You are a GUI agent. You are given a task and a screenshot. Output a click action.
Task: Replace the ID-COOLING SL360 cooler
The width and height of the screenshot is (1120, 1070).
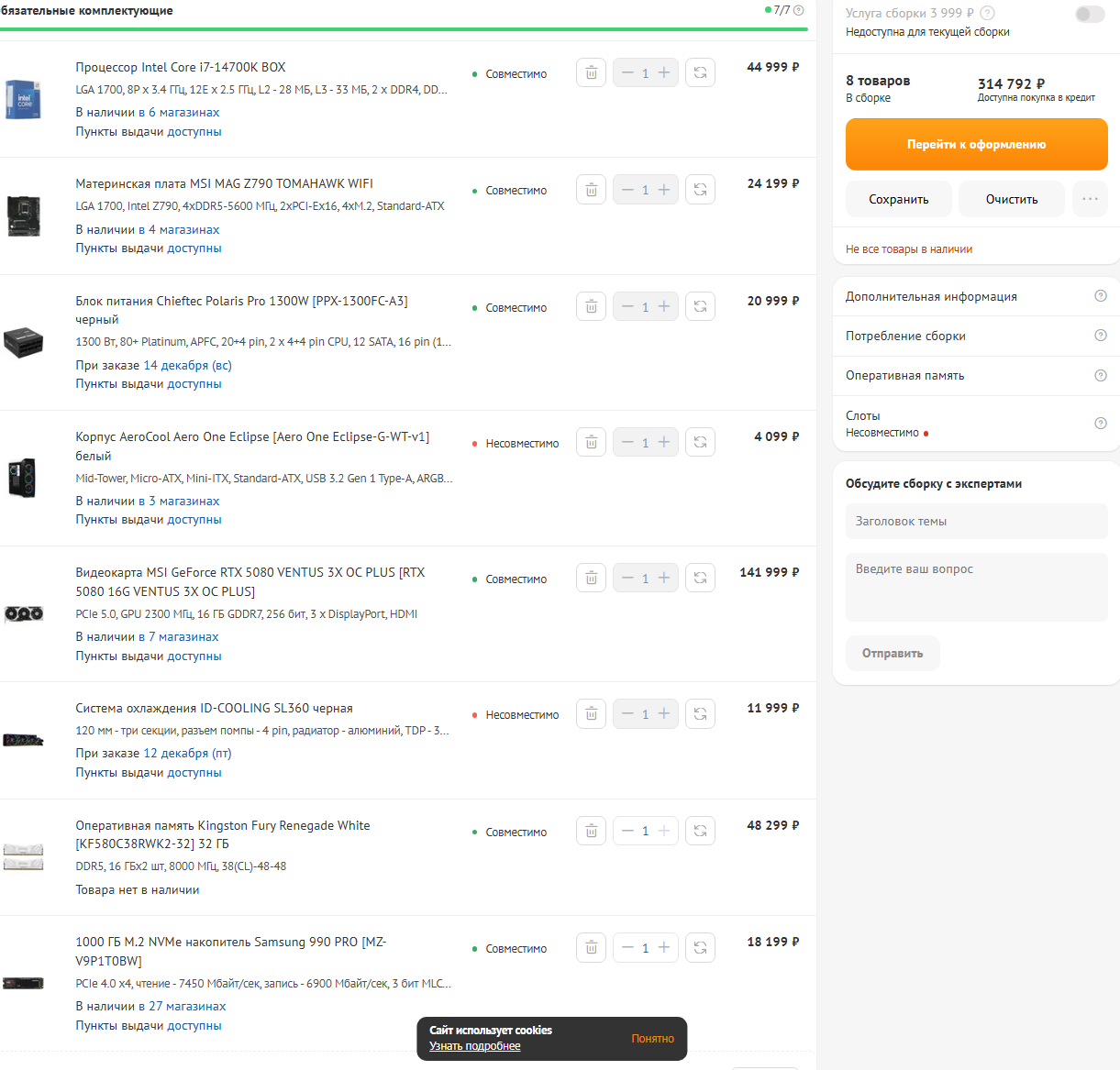point(700,714)
